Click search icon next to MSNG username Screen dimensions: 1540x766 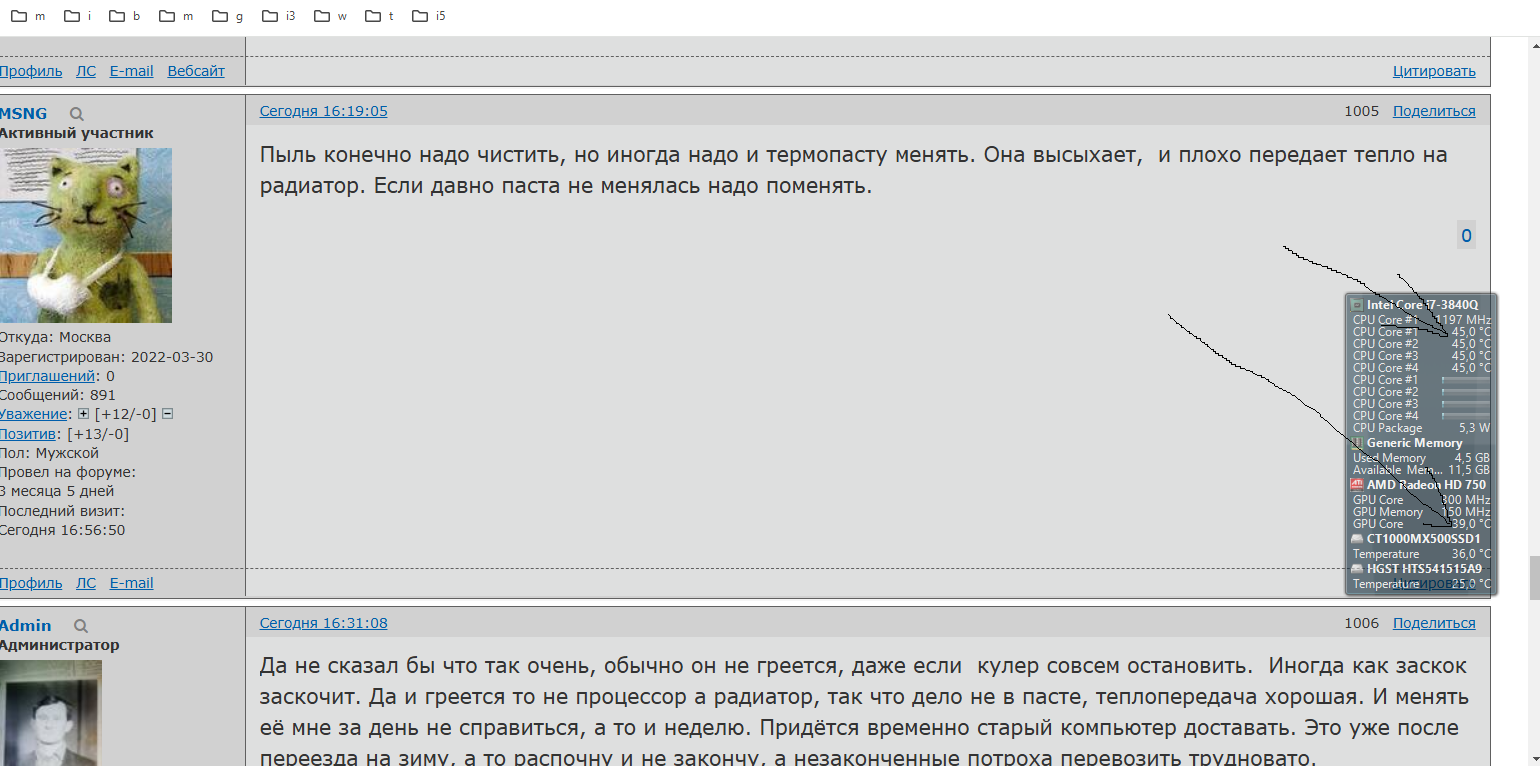point(77,114)
